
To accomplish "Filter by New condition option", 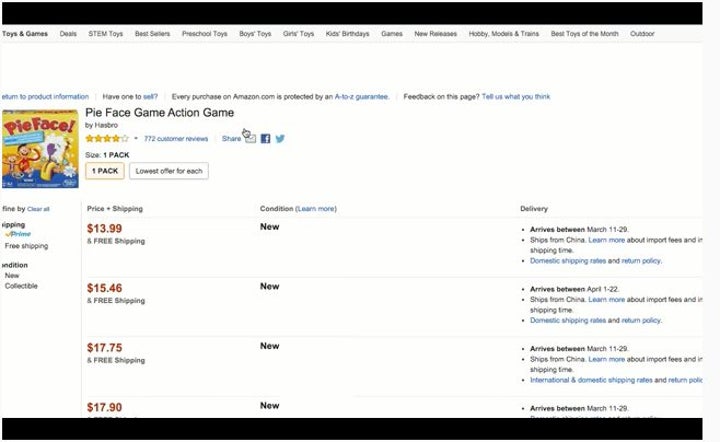I will coord(12,275).
